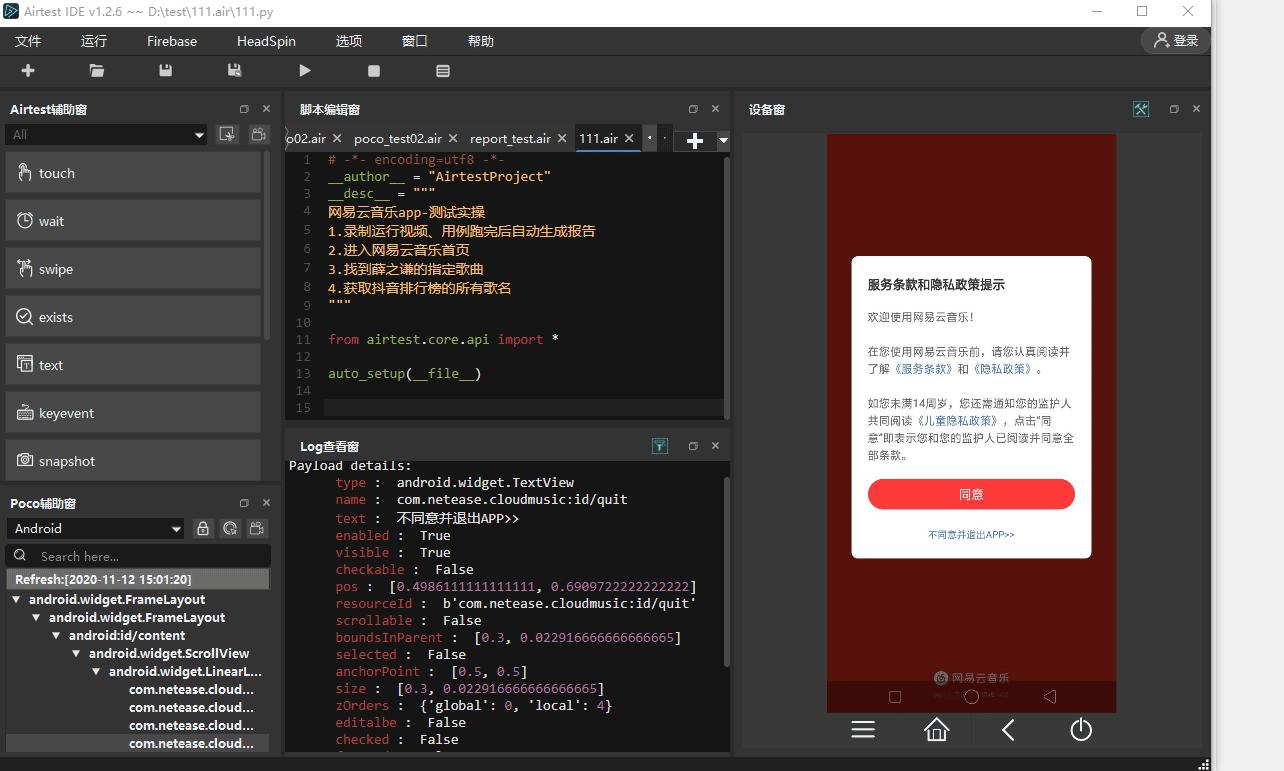Toggle the Poco lock UI icon

(x=203, y=528)
